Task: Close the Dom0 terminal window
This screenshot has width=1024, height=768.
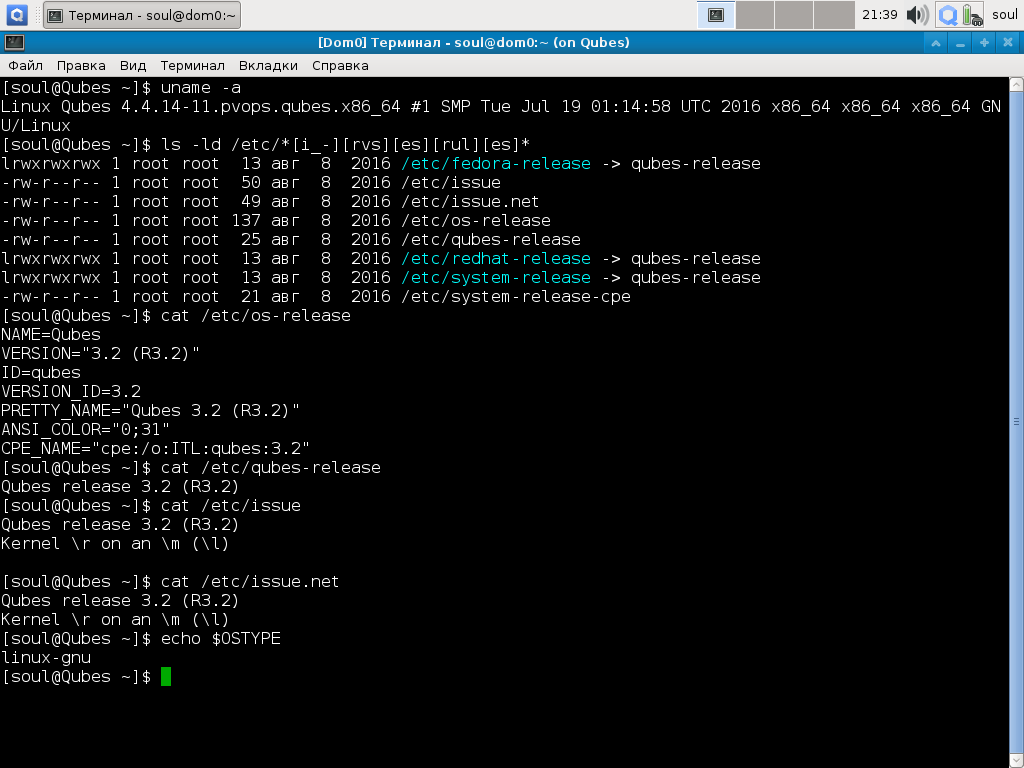Action: [x=1008, y=42]
